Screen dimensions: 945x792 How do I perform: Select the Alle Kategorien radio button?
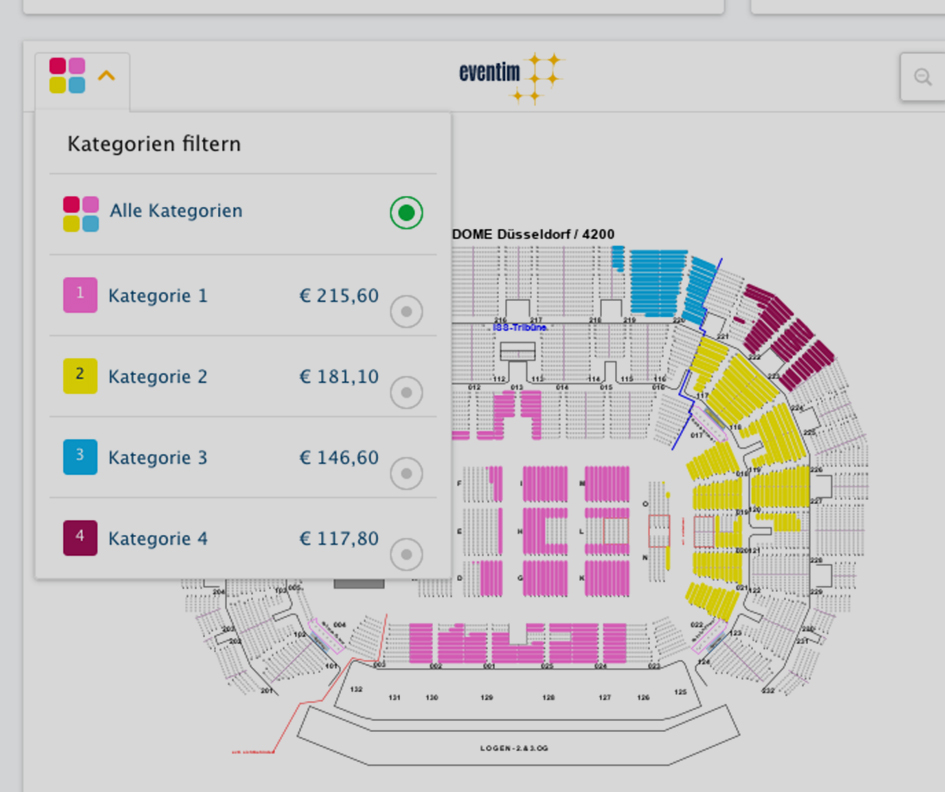[x=406, y=213]
